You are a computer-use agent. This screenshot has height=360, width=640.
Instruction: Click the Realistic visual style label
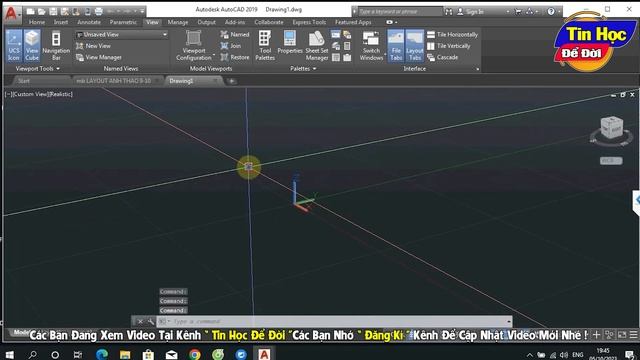pos(61,94)
